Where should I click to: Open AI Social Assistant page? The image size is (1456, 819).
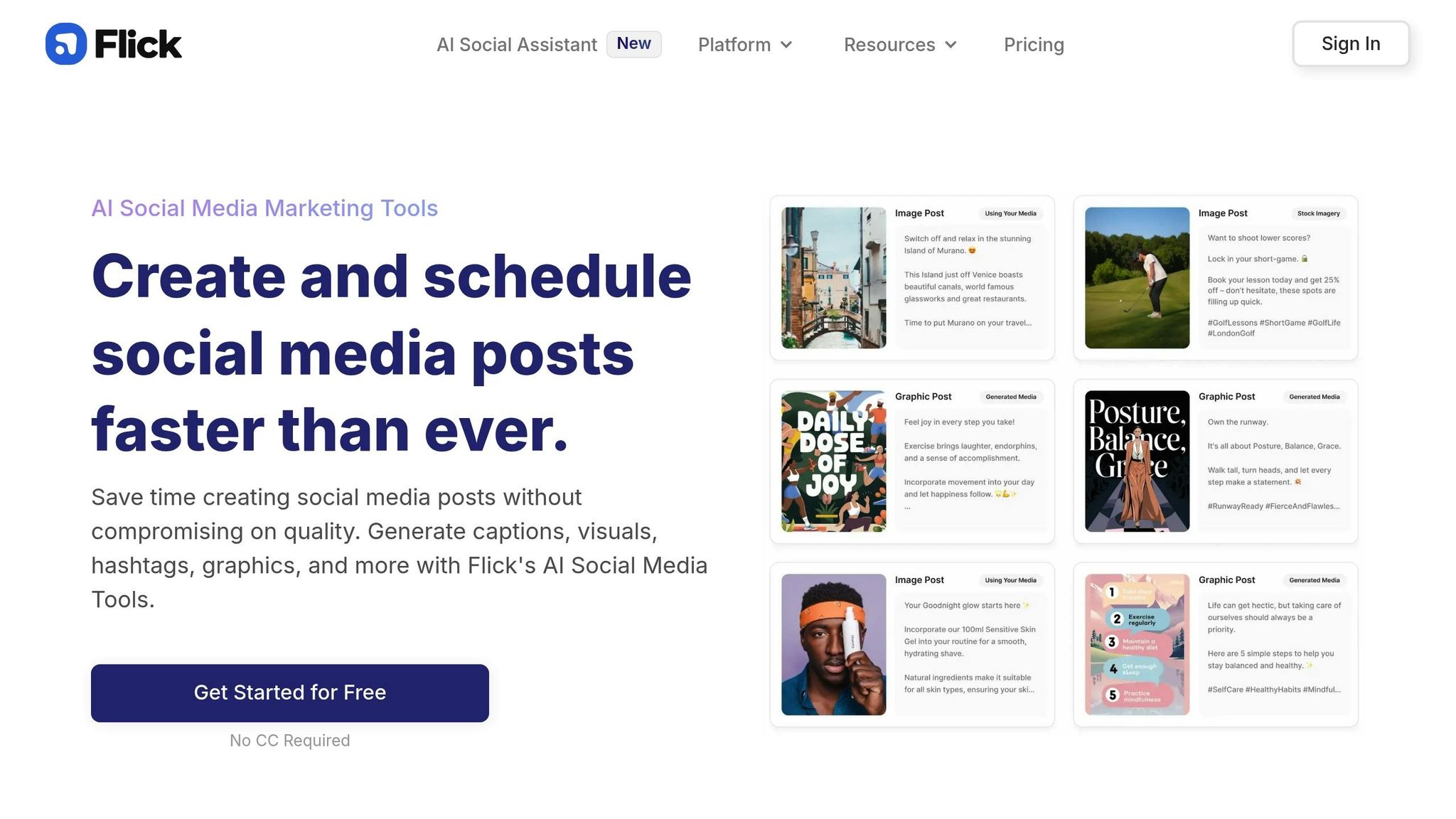516,45
